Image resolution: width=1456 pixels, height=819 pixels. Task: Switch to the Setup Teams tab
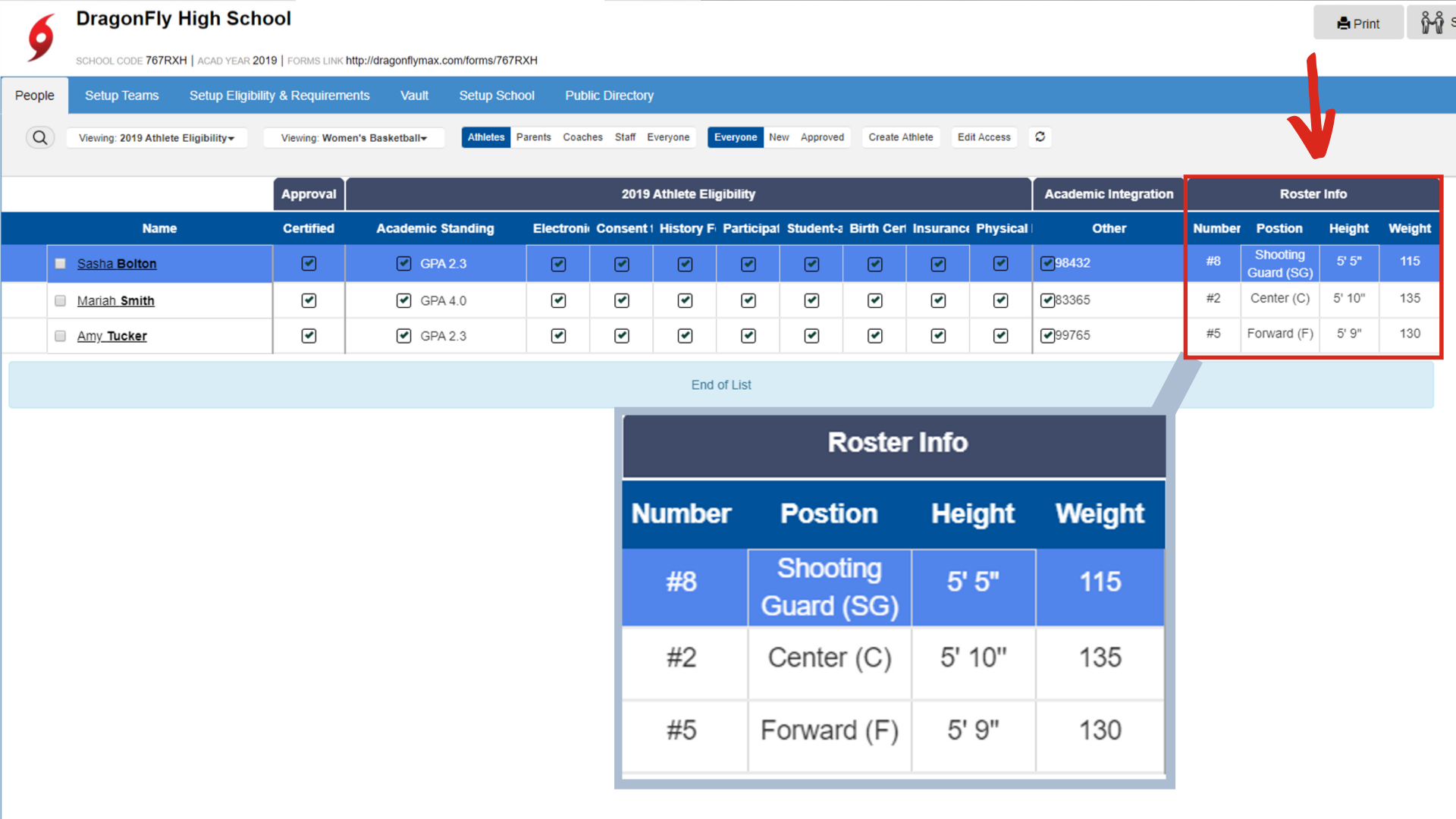(121, 96)
